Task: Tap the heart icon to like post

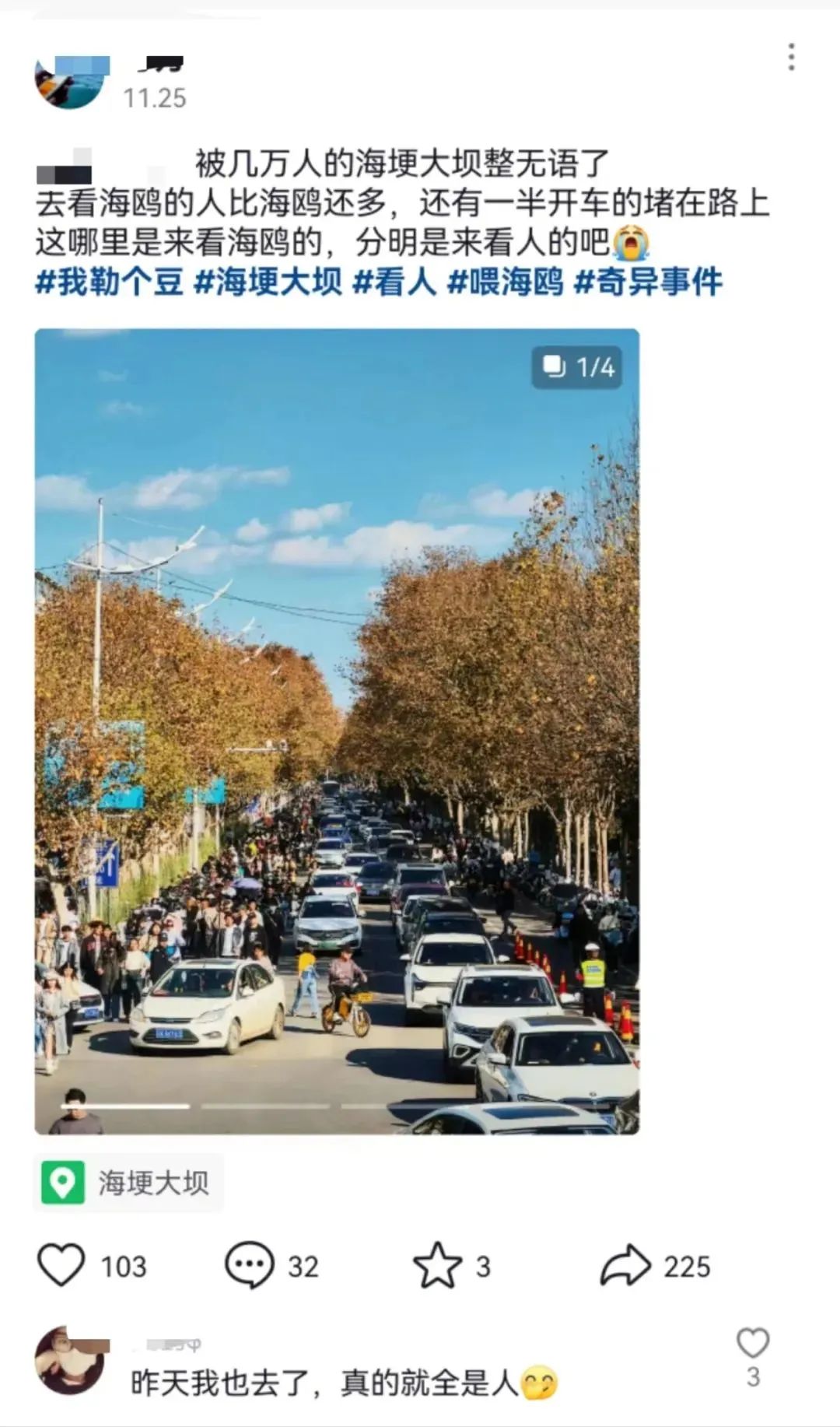Action: (x=61, y=1265)
